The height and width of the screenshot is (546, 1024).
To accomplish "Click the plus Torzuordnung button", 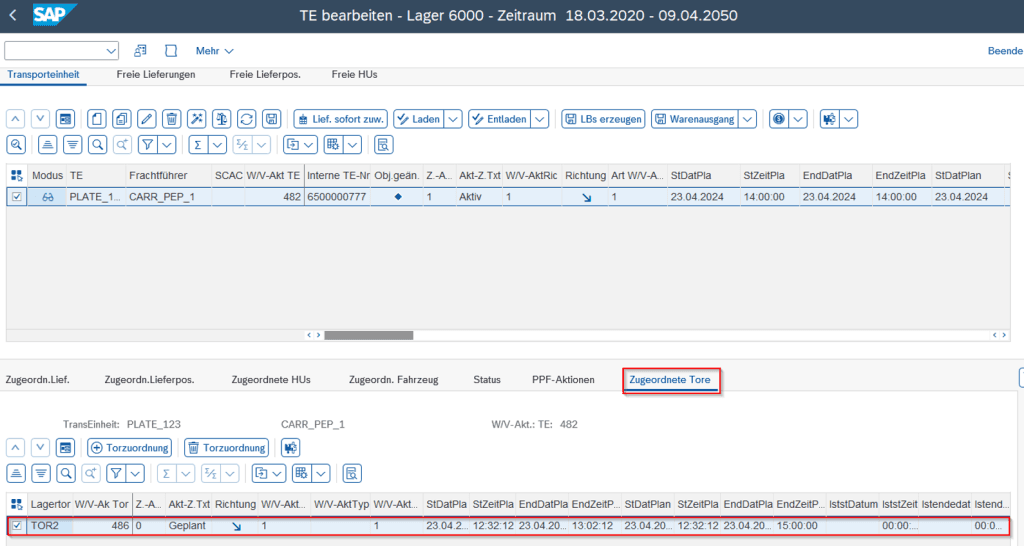I will coord(129,447).
